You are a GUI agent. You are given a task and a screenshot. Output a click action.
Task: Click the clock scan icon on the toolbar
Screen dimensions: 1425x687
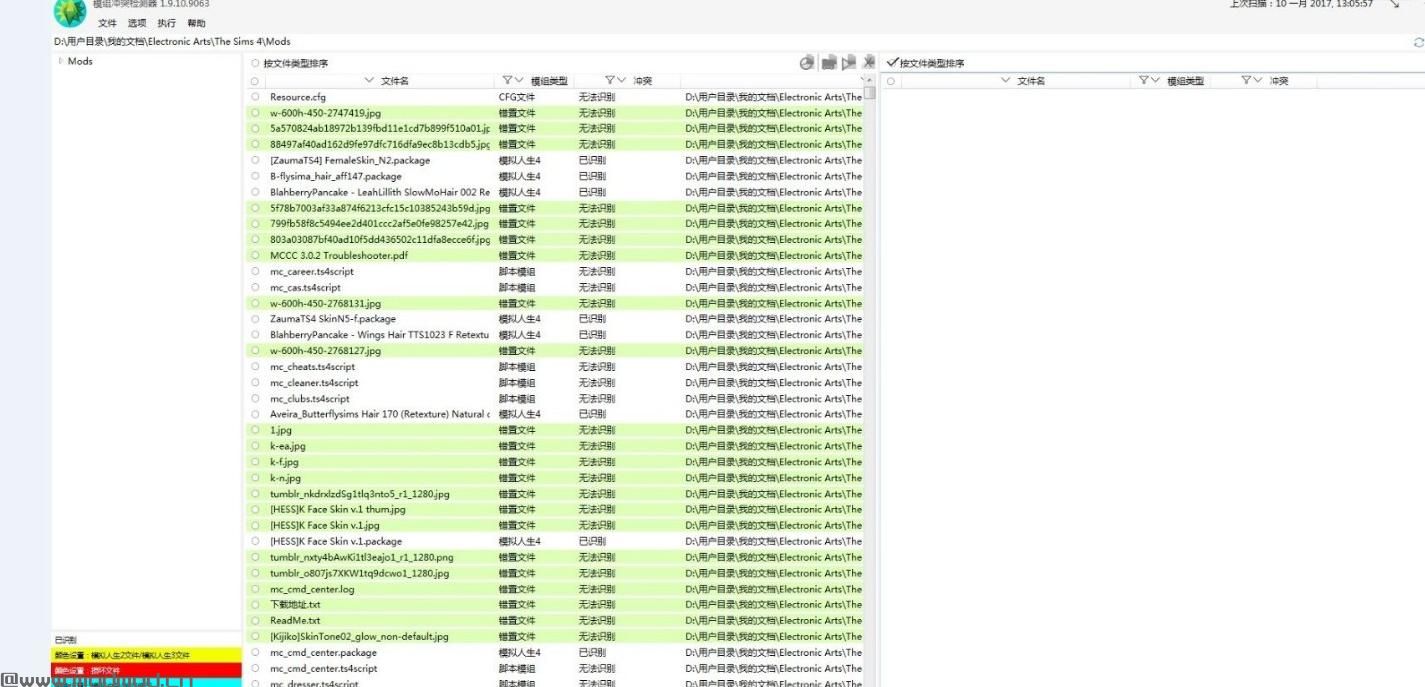807,62
